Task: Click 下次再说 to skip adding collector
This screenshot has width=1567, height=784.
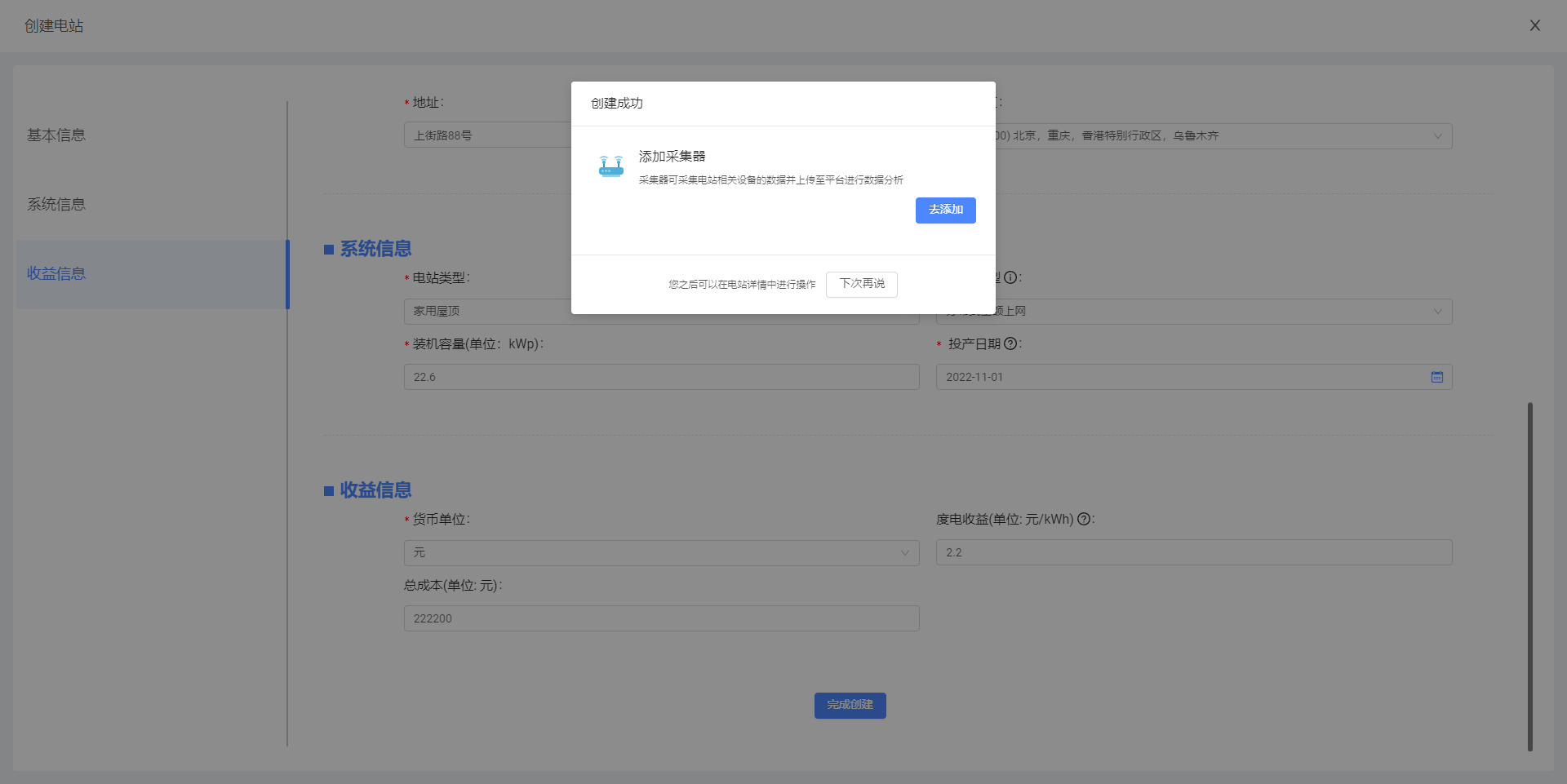Action: [861, 284]
